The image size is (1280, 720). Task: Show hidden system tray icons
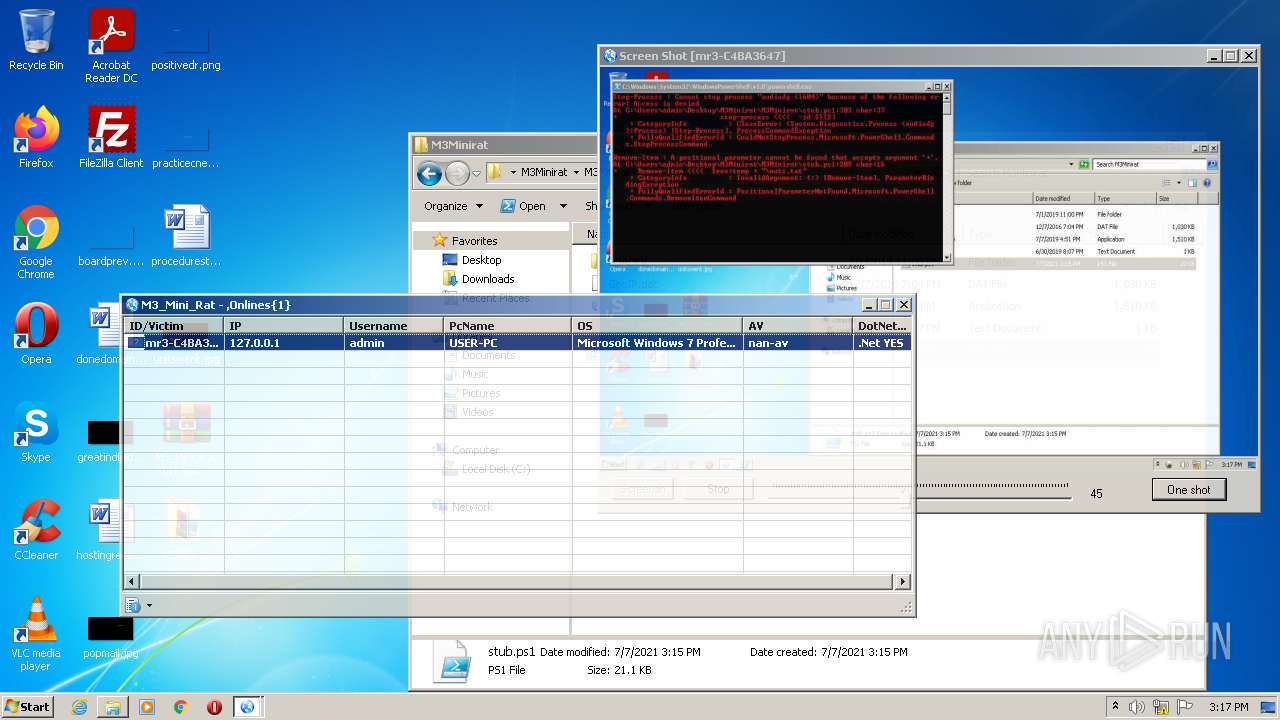tap(1115, 707)
